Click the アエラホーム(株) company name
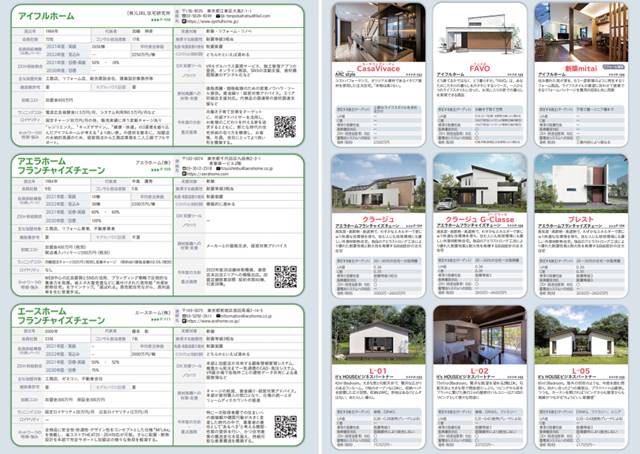The height and width of the screenshot is (454, 640). (153, 162)
